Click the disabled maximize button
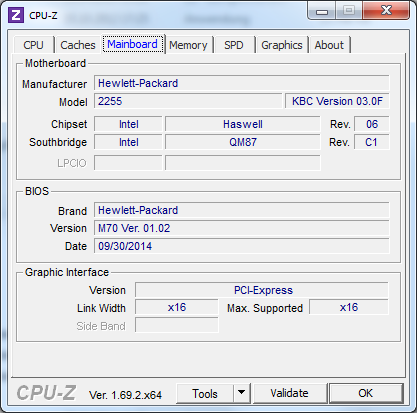 (349, 11)
